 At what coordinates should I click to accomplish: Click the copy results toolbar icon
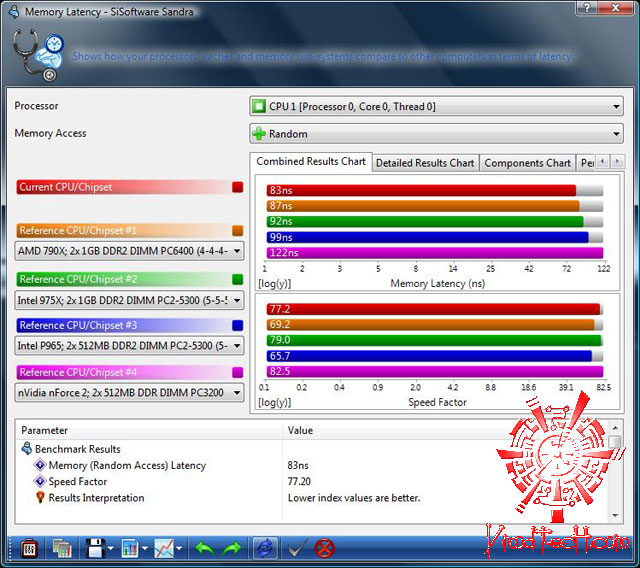pyautogui.click(x=62, y=549)
